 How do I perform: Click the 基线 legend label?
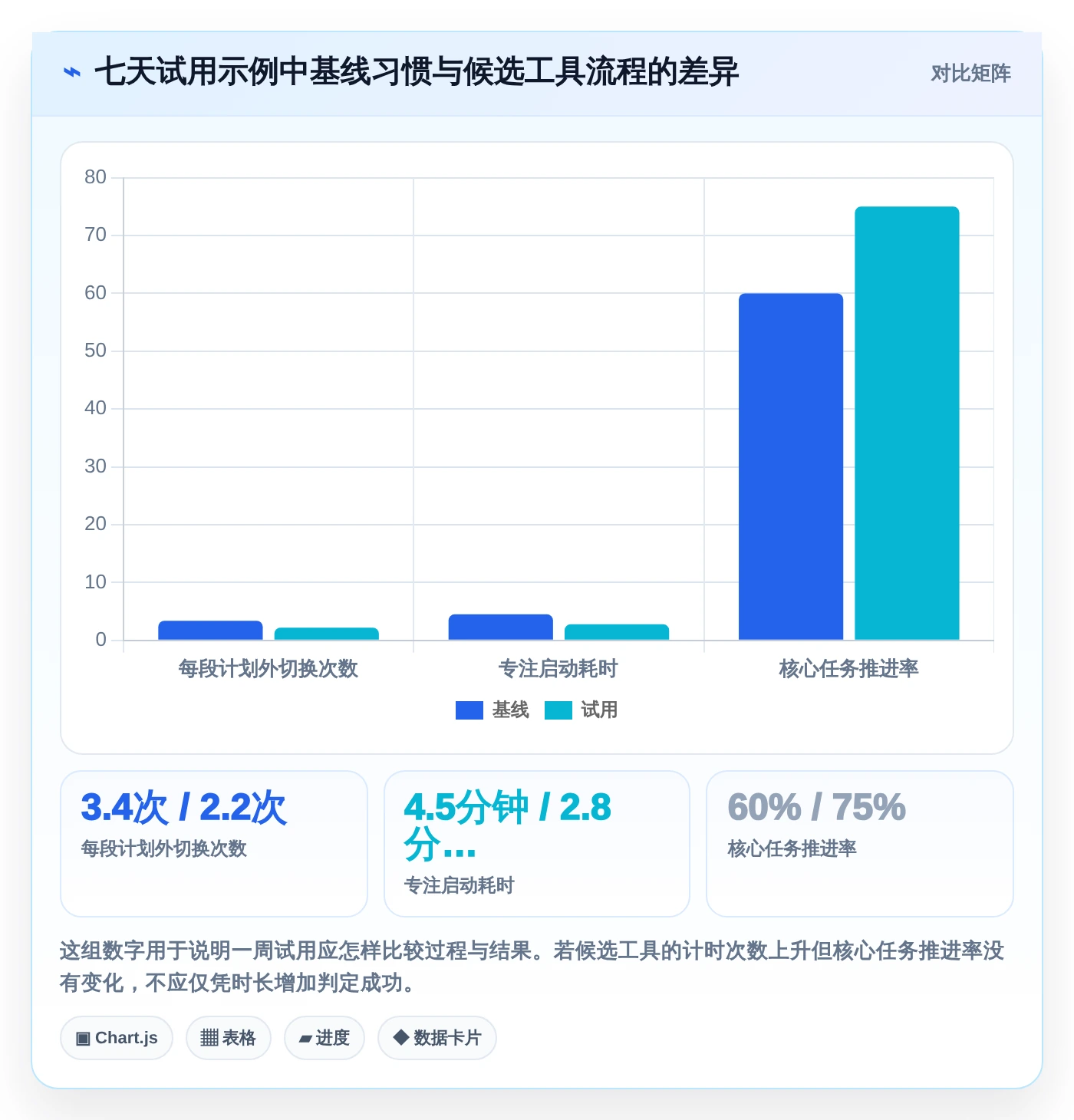(510, 710)
